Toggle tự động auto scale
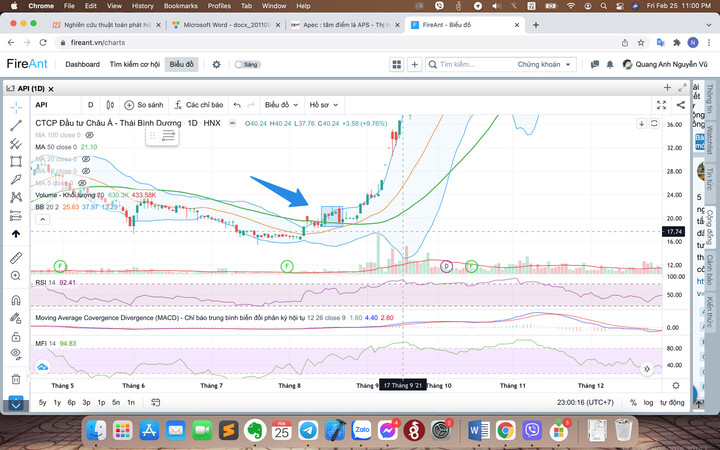Screen dimensions: 720x450 tap(672, 402)
